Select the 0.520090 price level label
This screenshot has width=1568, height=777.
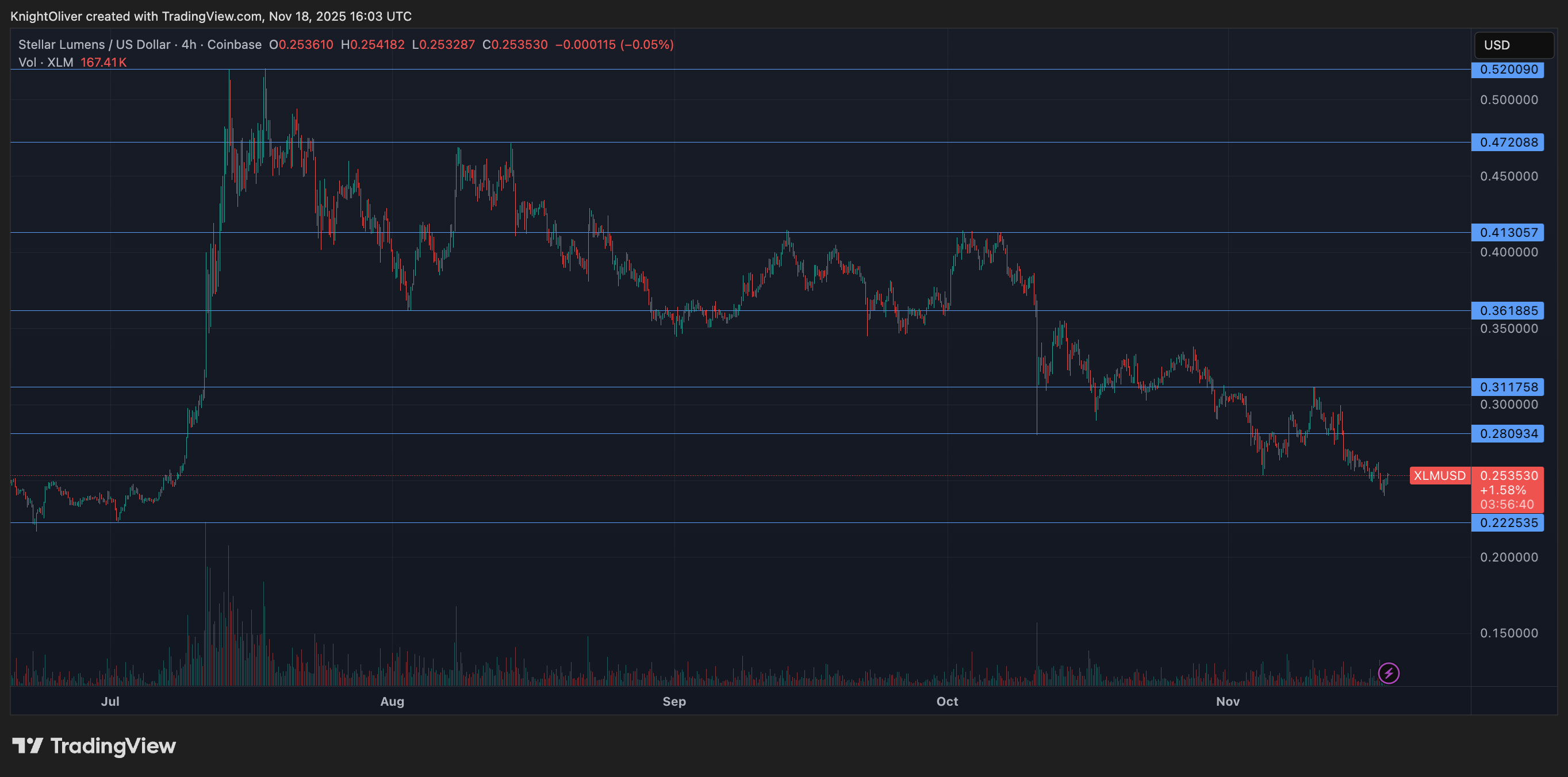[1508, 70]
